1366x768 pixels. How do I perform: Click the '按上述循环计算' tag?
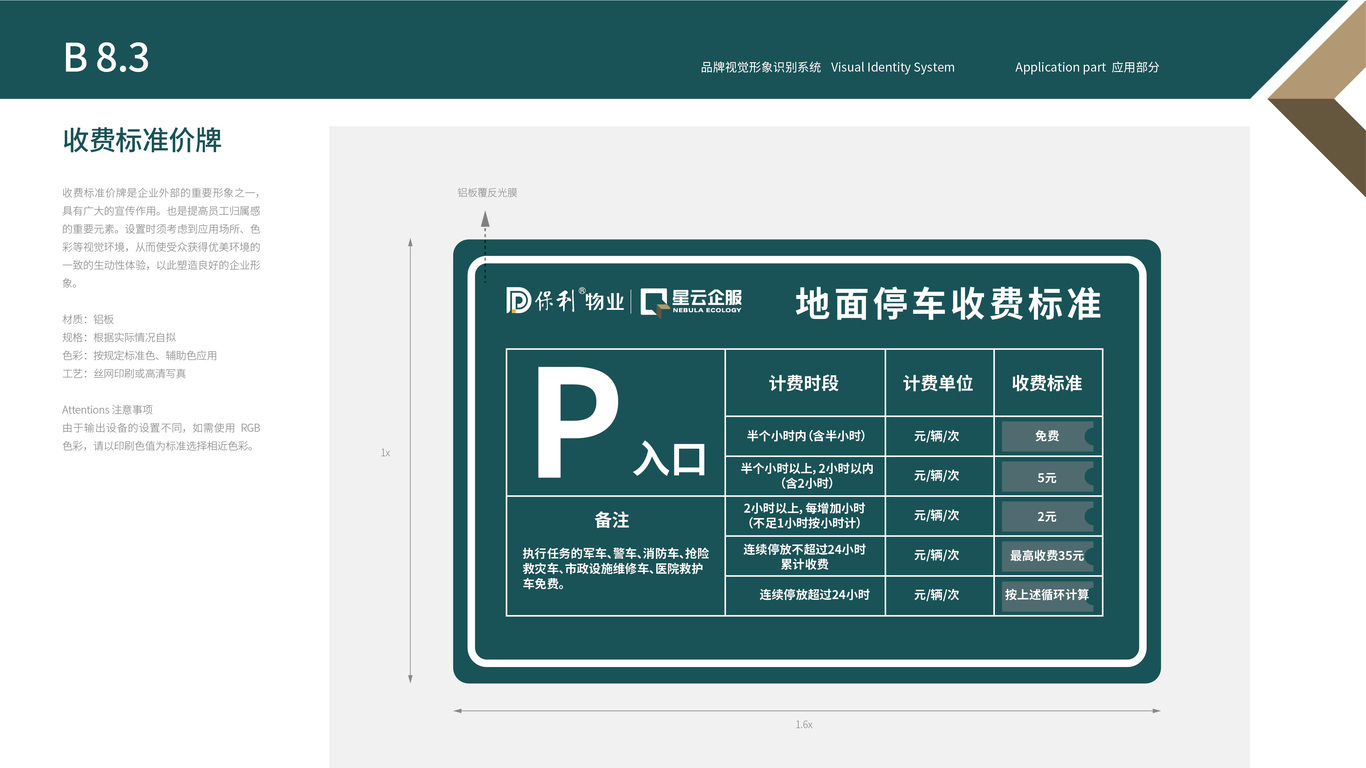[x=1047, y=595]
